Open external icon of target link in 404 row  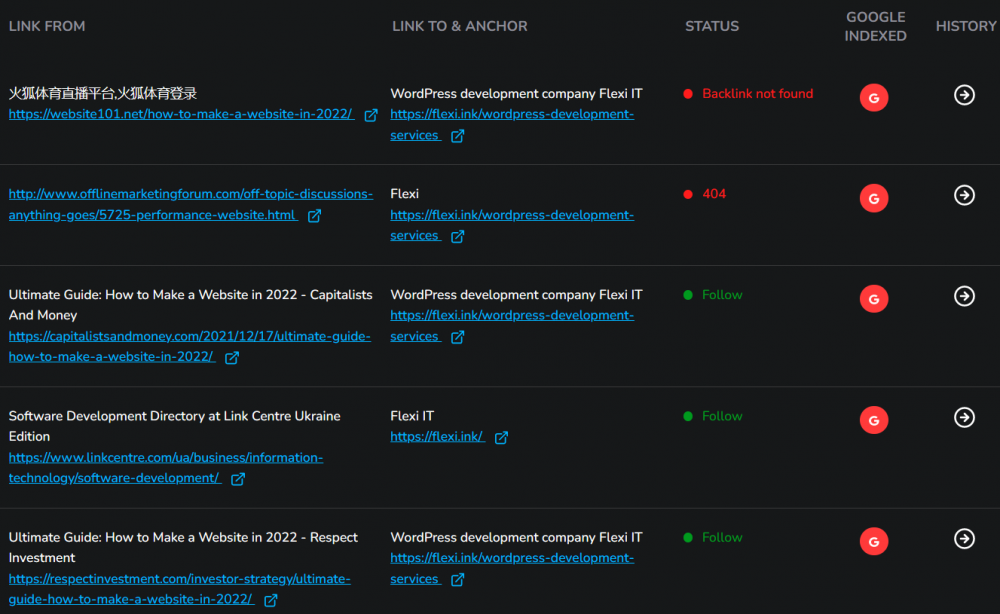(457, 237)
